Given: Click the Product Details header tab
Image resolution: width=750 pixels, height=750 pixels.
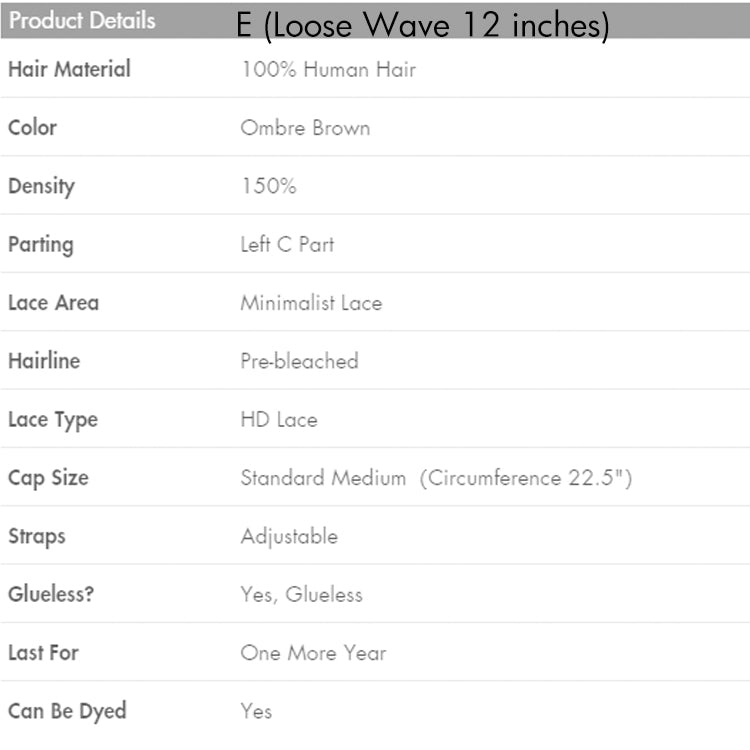Looking at the screenshot, I should tap(82, 21).
